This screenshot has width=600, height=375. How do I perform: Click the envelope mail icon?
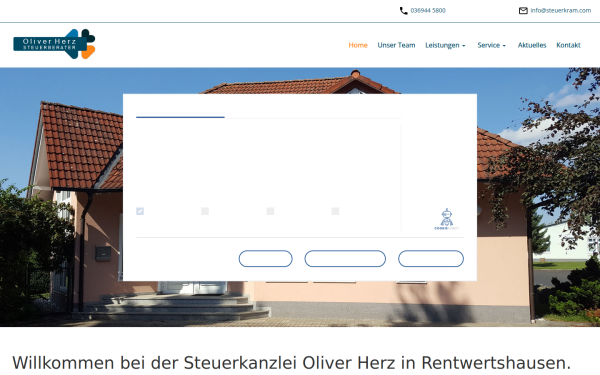[x=523, y=11]
